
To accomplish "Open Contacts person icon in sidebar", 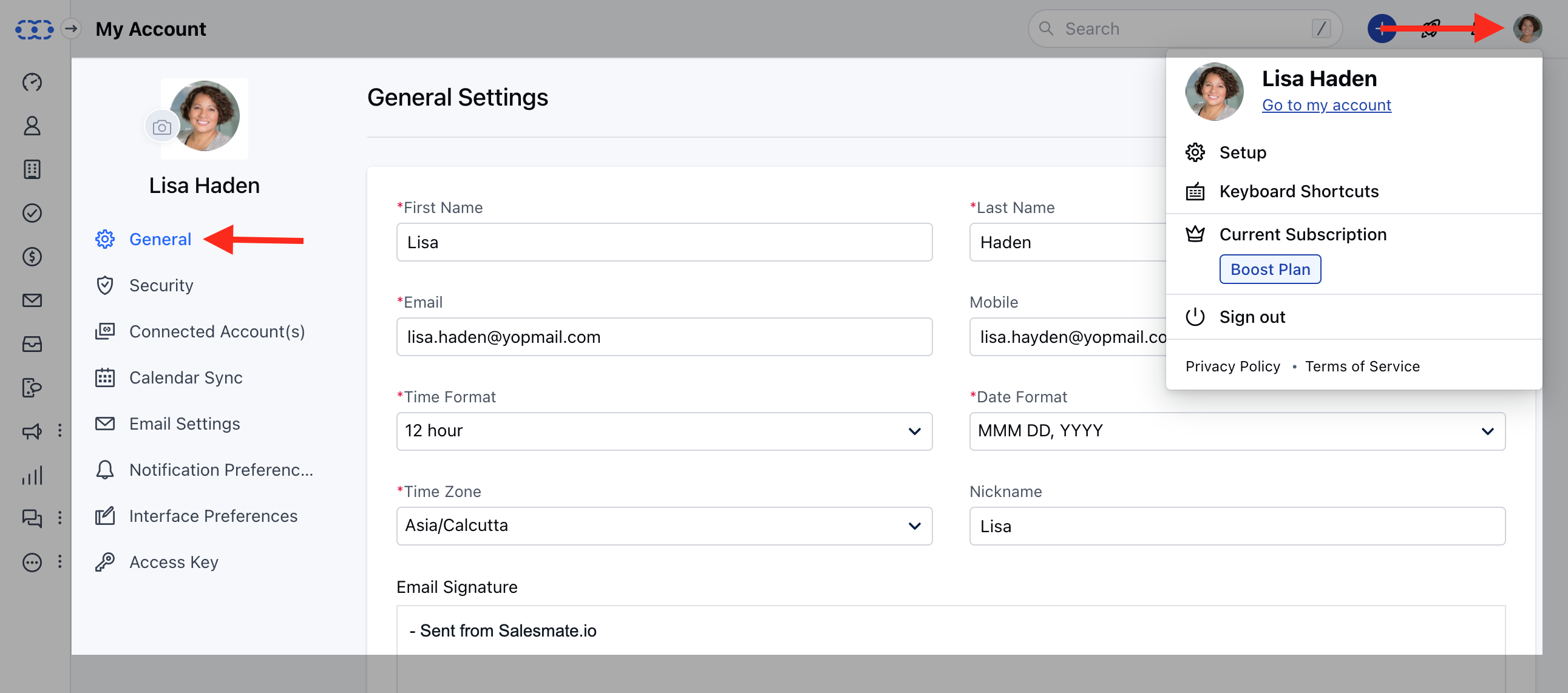I will tap(32, 126).
